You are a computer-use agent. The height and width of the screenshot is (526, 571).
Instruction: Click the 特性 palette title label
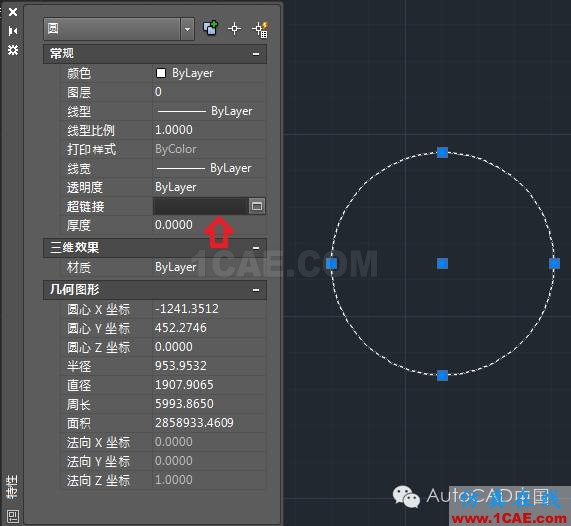(12, 487)
